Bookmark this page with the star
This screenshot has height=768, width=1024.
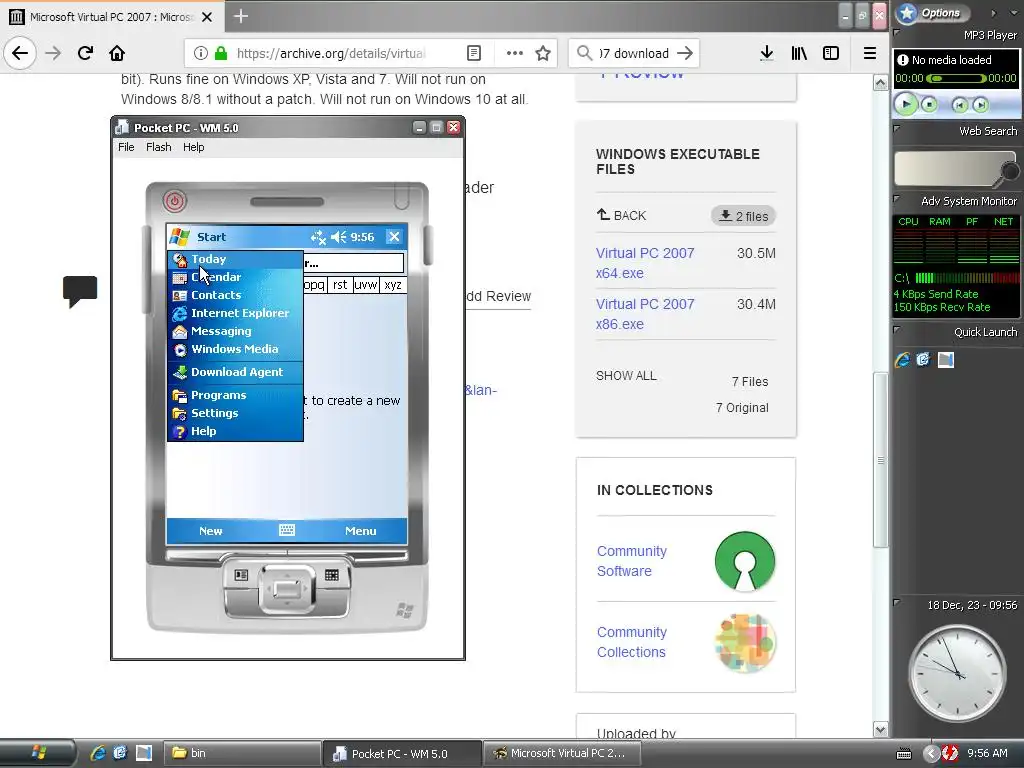click(x=543, y=54)
